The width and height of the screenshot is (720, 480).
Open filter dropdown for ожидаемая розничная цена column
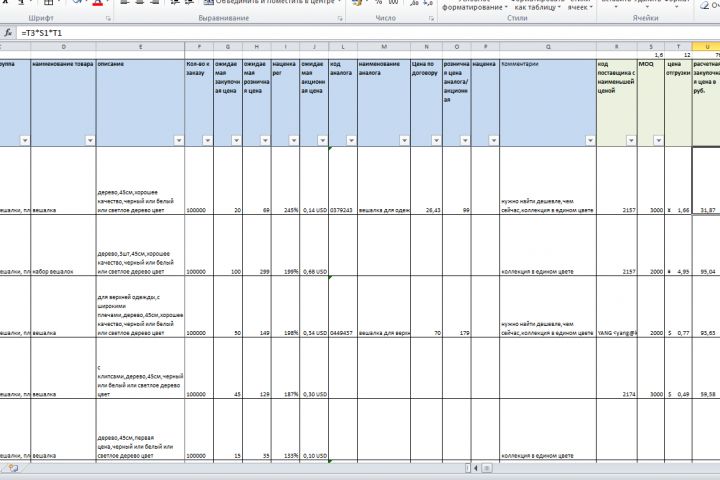click(265, 141)
